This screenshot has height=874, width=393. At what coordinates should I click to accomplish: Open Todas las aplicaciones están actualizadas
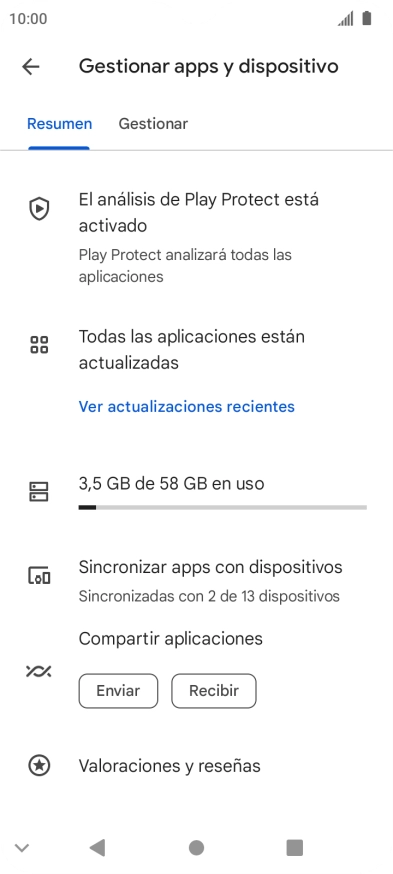[192, 349]
